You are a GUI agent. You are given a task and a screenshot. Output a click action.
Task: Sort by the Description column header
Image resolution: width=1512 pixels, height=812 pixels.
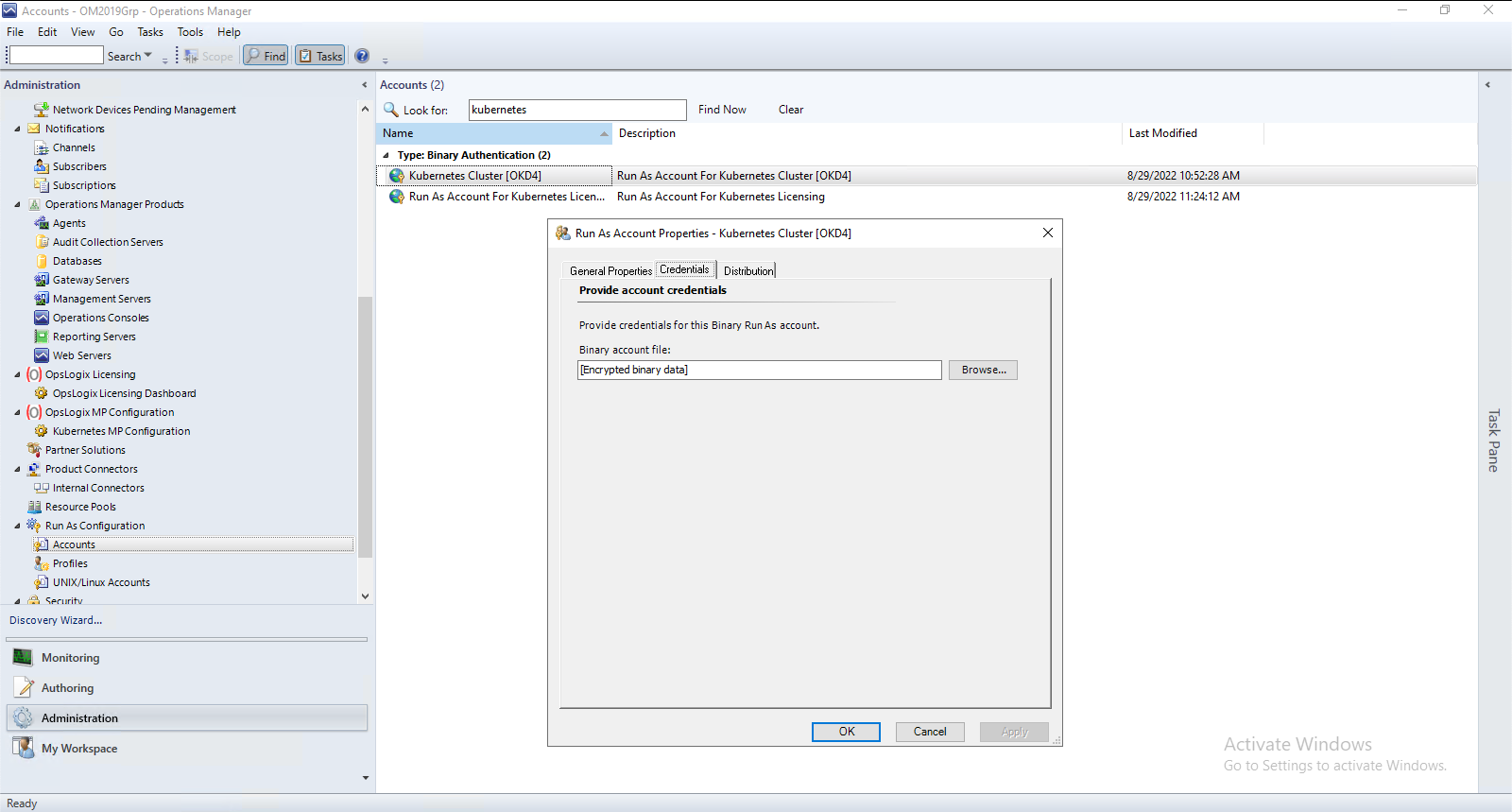click(867, 133)
